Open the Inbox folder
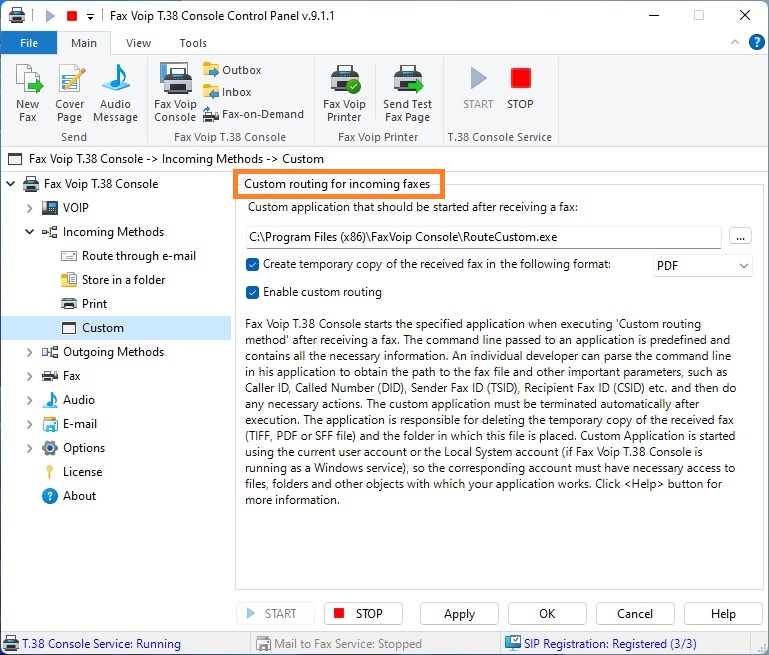This screenshot has width=769, height=655. 227,92
